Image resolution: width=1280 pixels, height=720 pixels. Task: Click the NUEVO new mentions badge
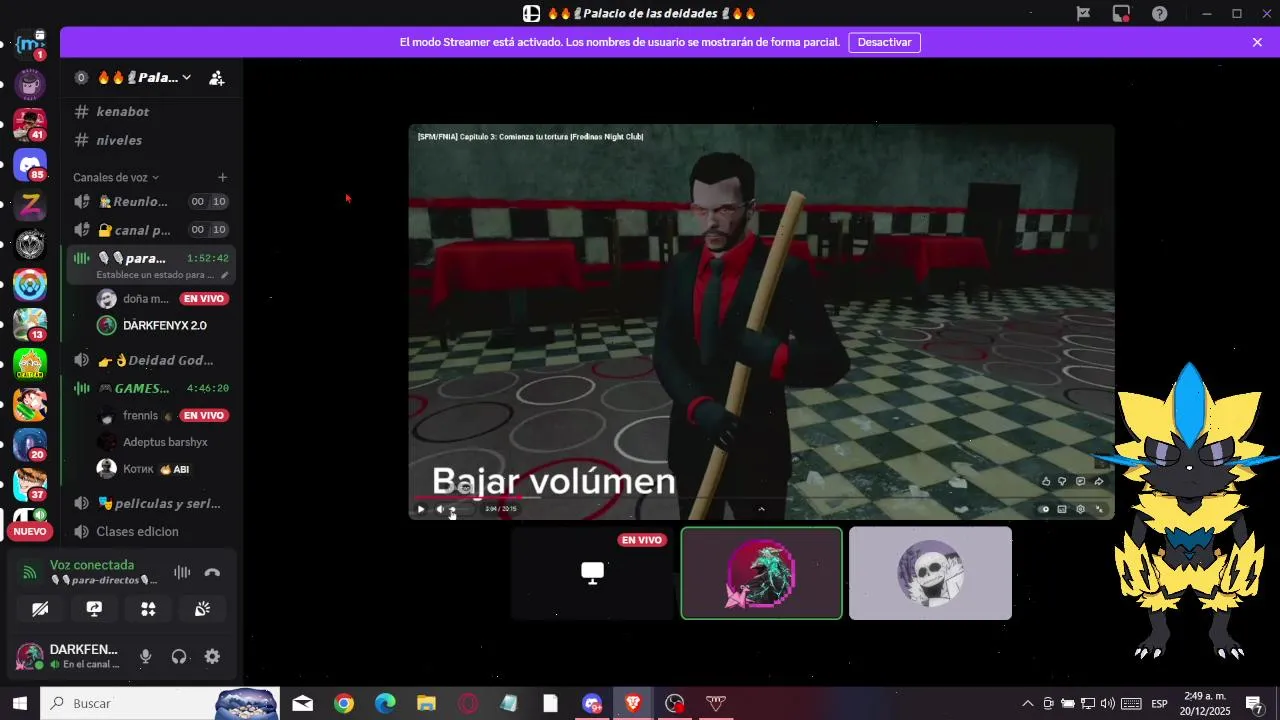30,531
